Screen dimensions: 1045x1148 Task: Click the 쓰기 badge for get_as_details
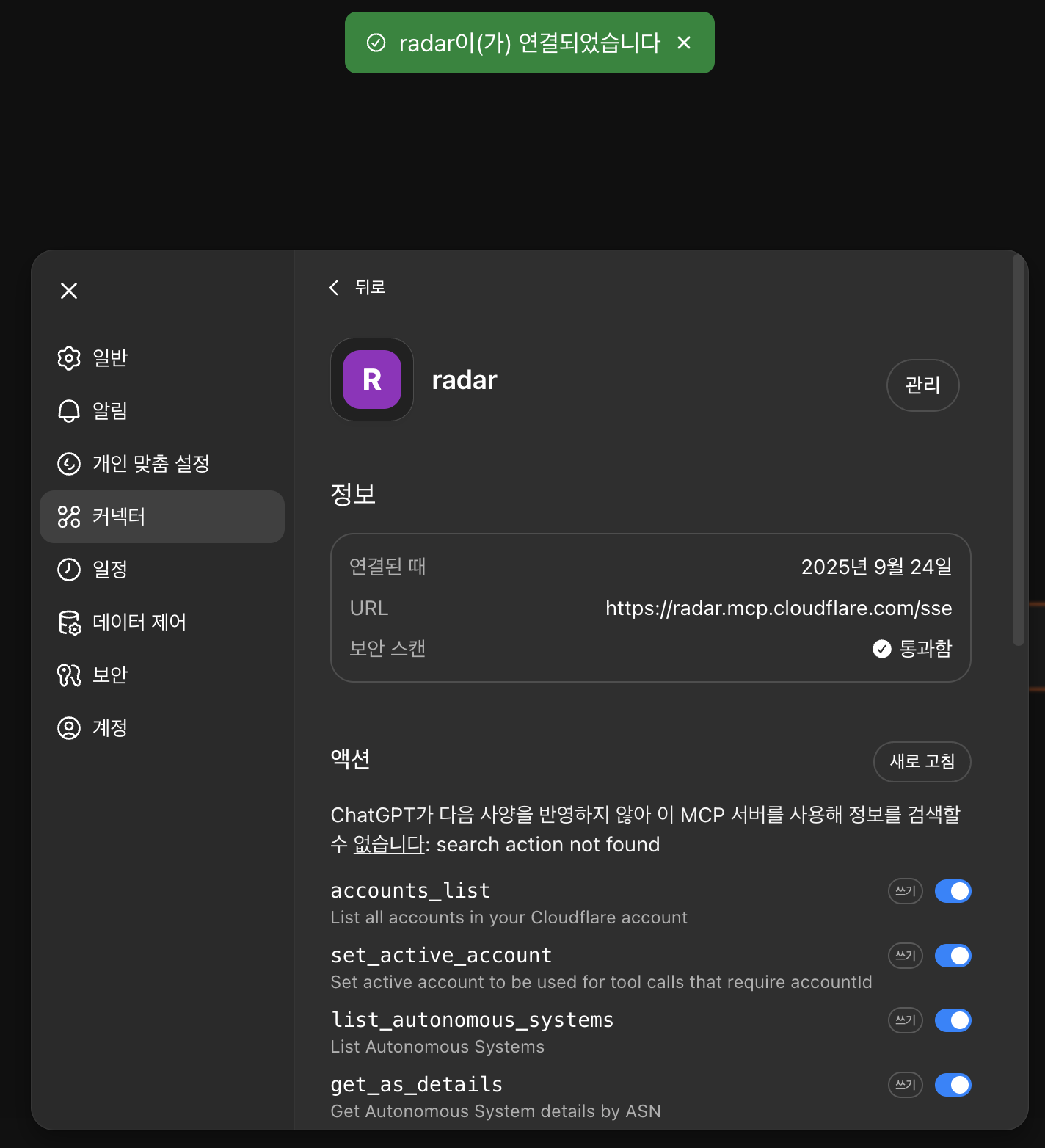tap(906, 1085)
